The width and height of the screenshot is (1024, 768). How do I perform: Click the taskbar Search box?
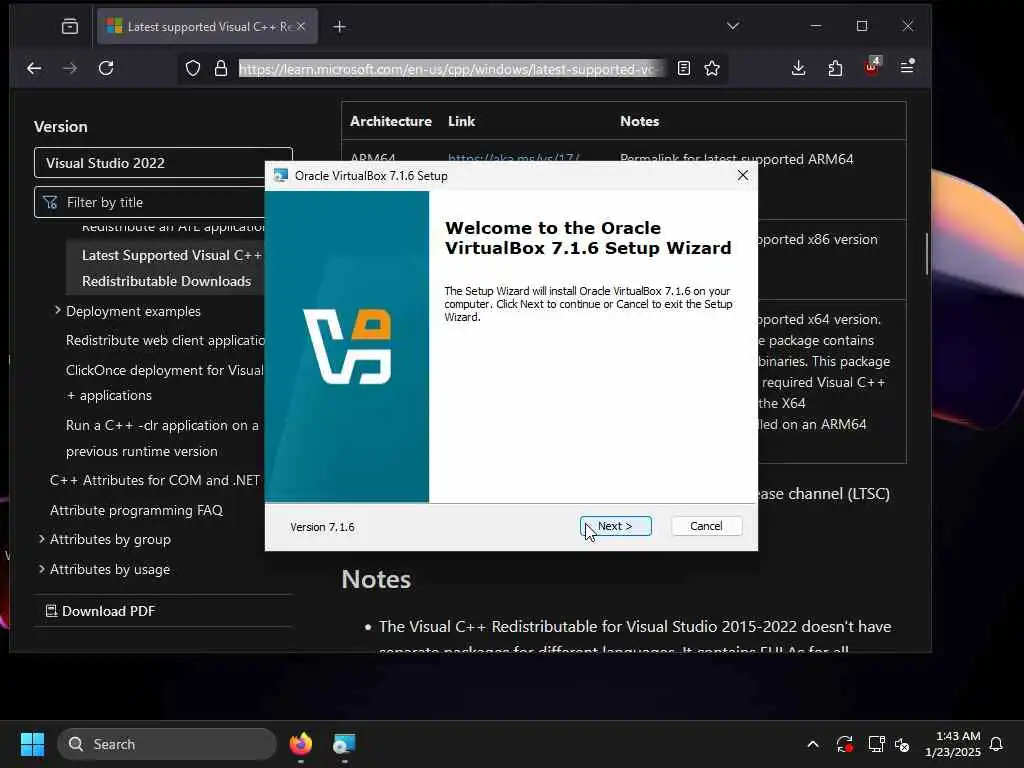pos(167,744)
